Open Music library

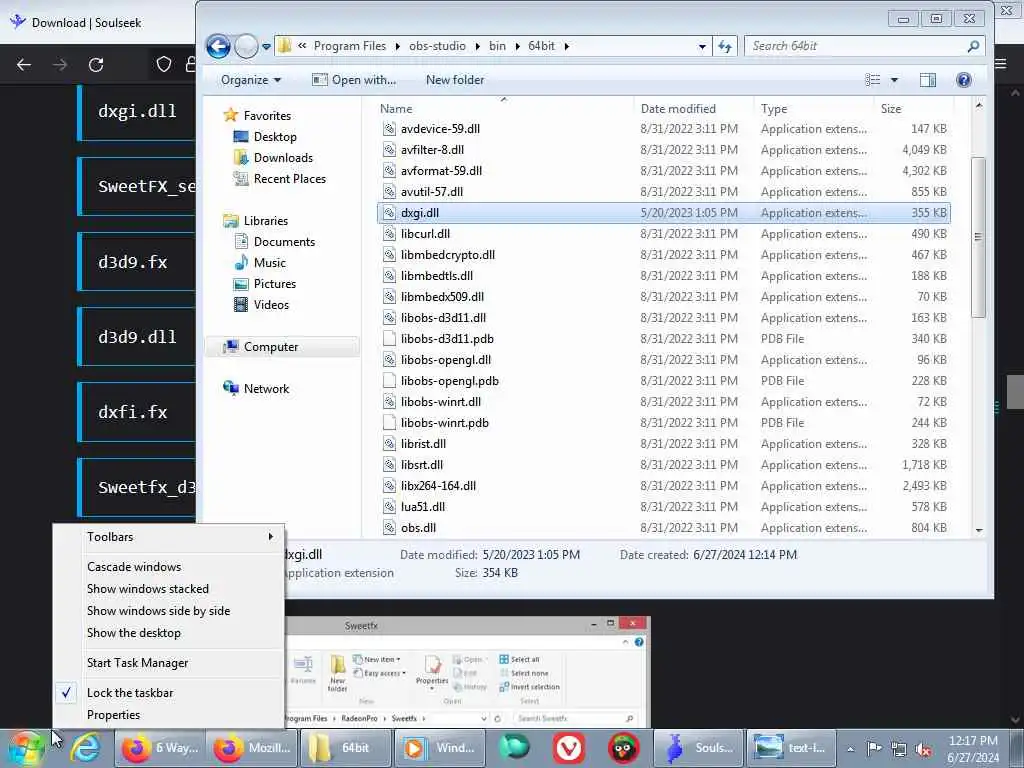coord(269,263)
